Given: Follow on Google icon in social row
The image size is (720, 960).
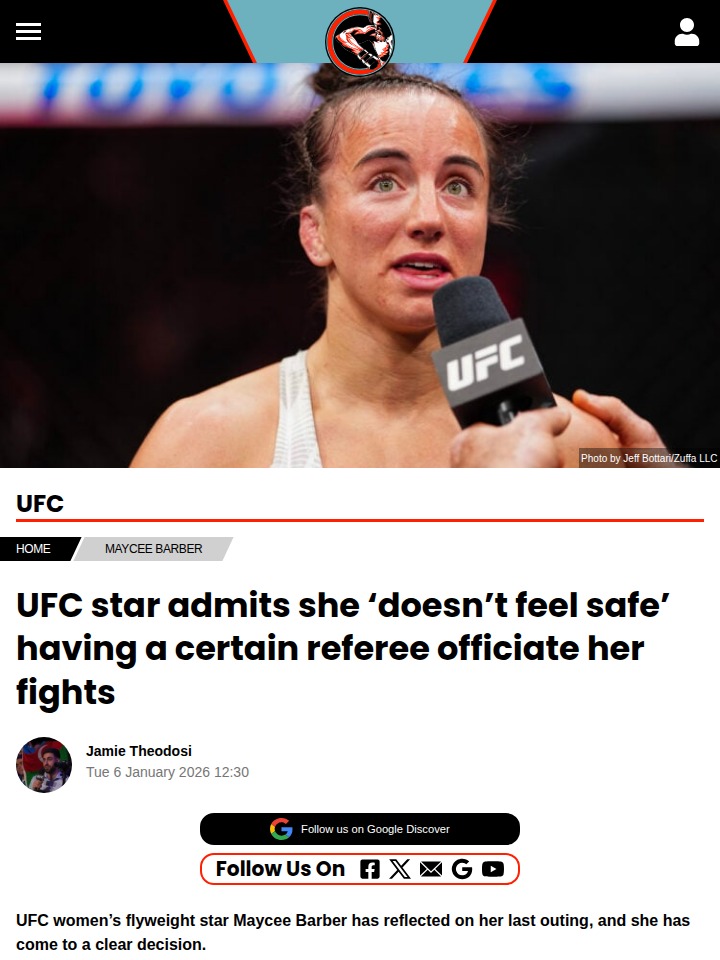Looking at the screenshot, I should coord(462,869).
